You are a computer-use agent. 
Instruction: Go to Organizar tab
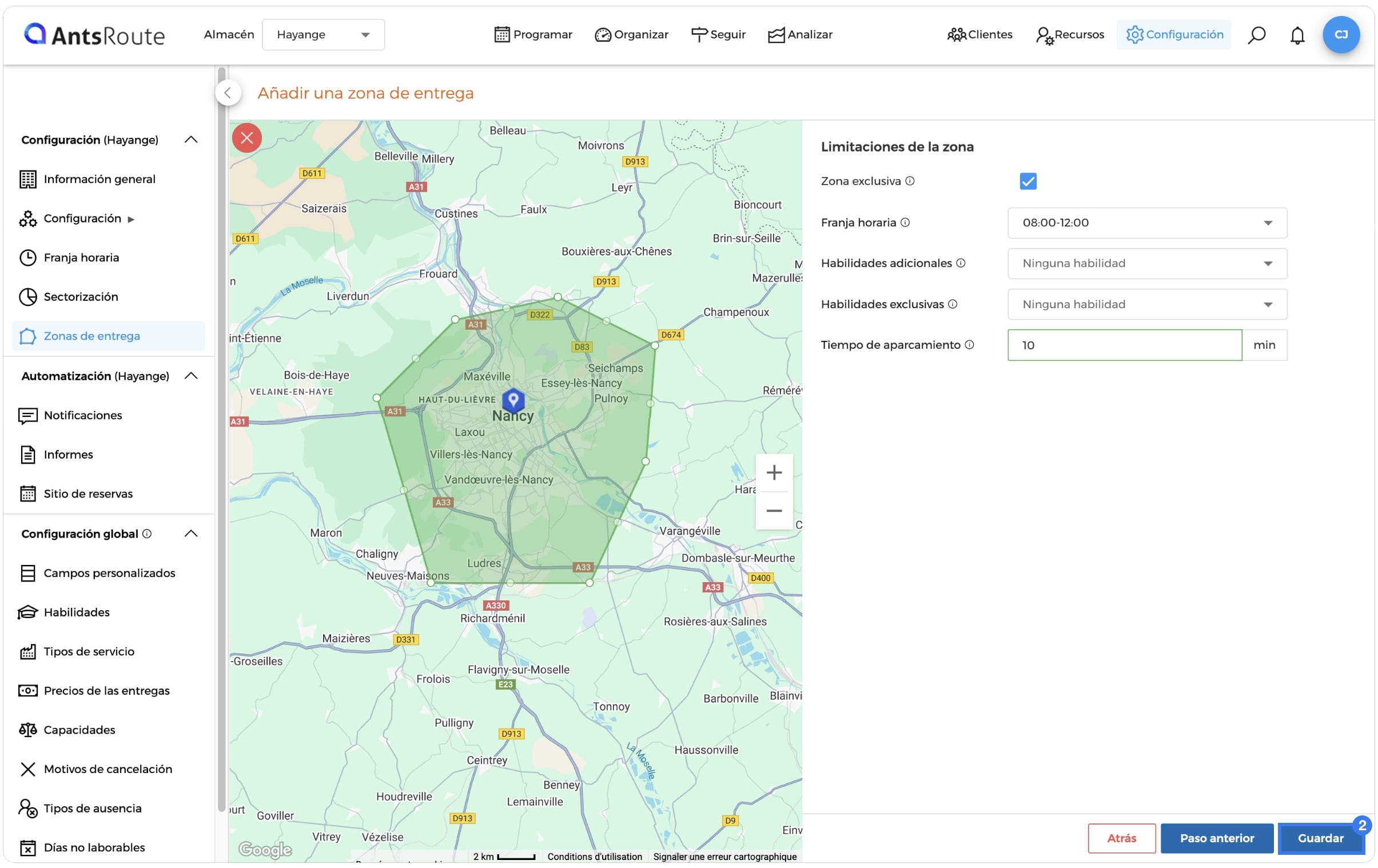click(x=631, y=34)
